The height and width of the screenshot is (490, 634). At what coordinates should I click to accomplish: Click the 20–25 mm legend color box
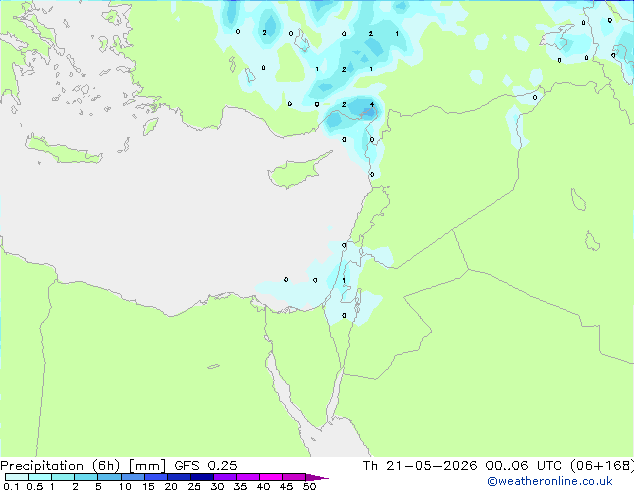[x=178, y=477]
